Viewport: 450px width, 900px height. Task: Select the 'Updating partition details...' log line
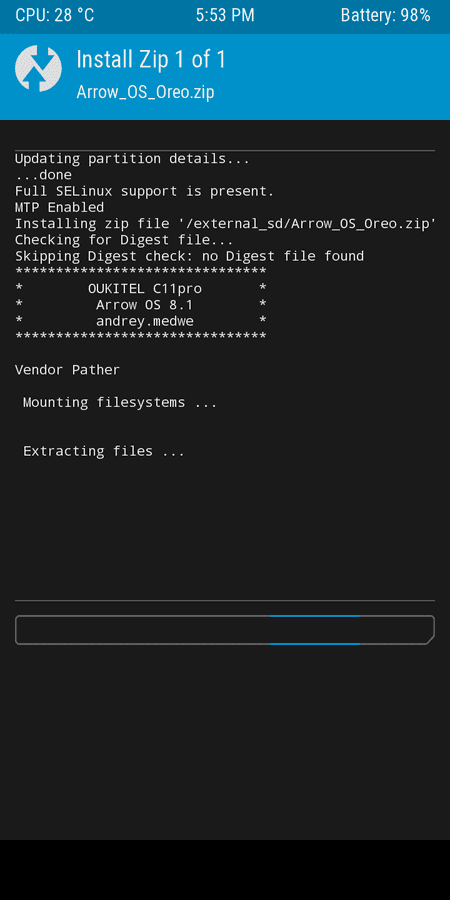tap(133, 159)
